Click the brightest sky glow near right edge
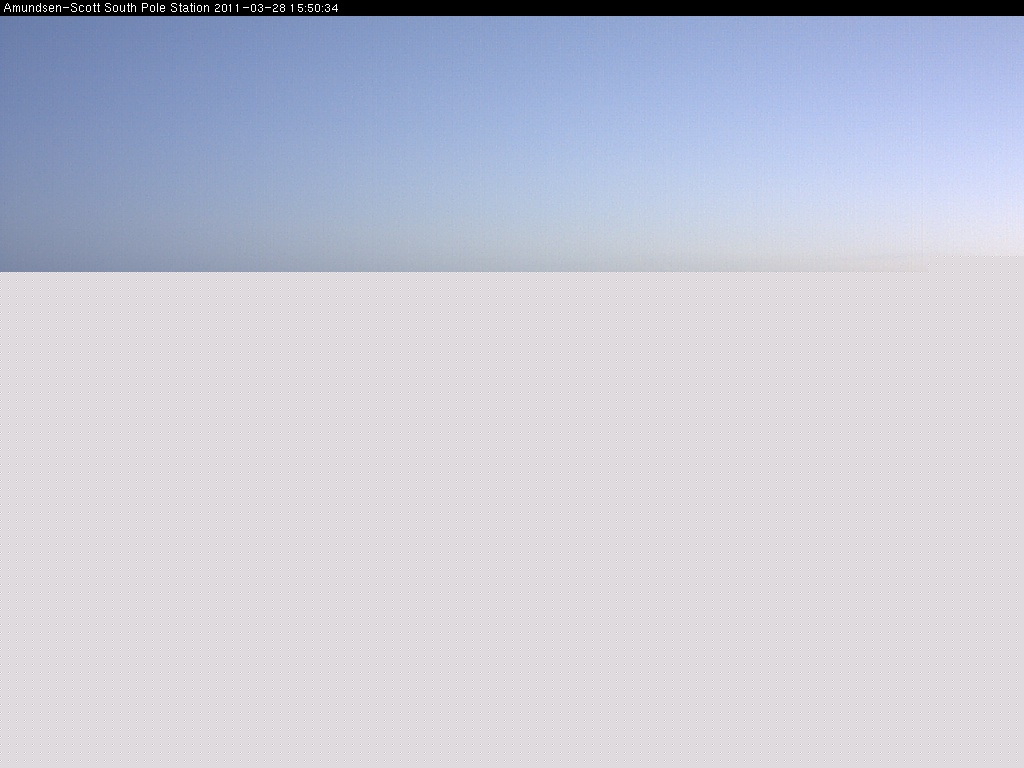The image size is (1024, 768). pyautogui.click(x=1000, y=200)
